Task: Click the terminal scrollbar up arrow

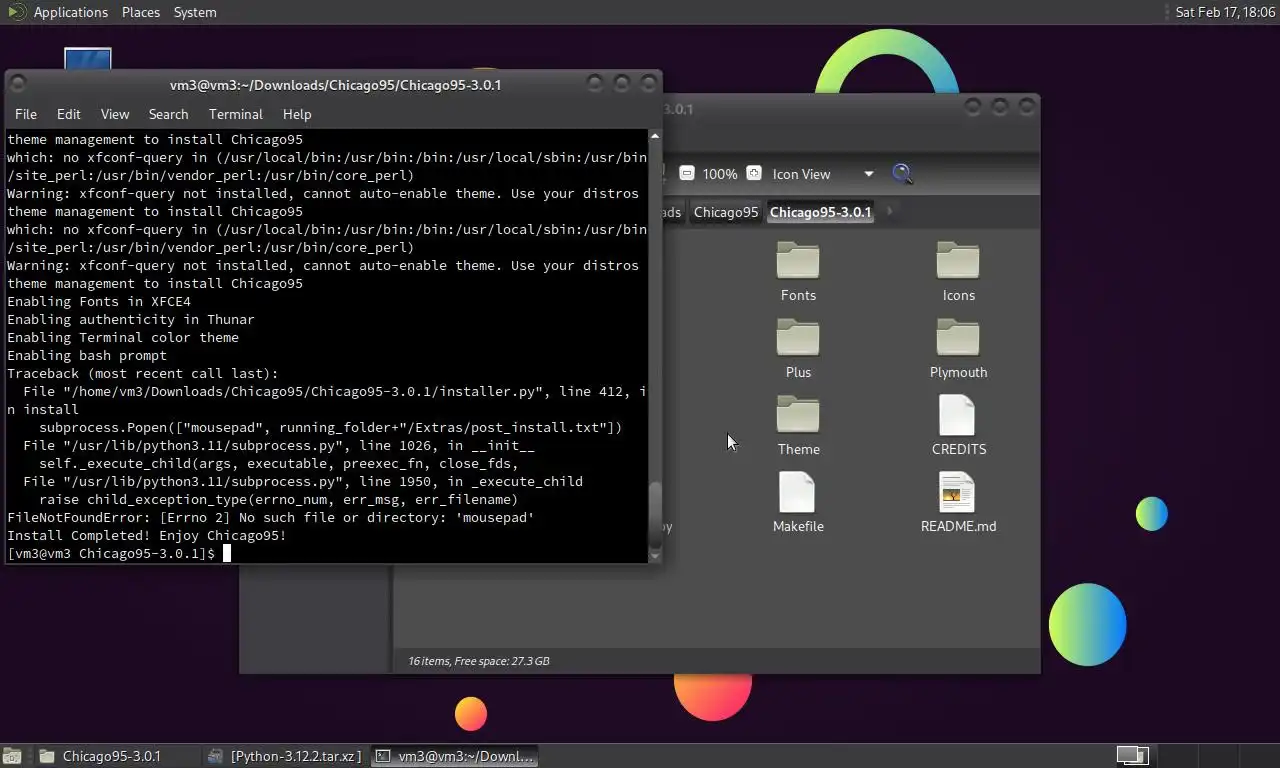Action: [x=655, y=135]
